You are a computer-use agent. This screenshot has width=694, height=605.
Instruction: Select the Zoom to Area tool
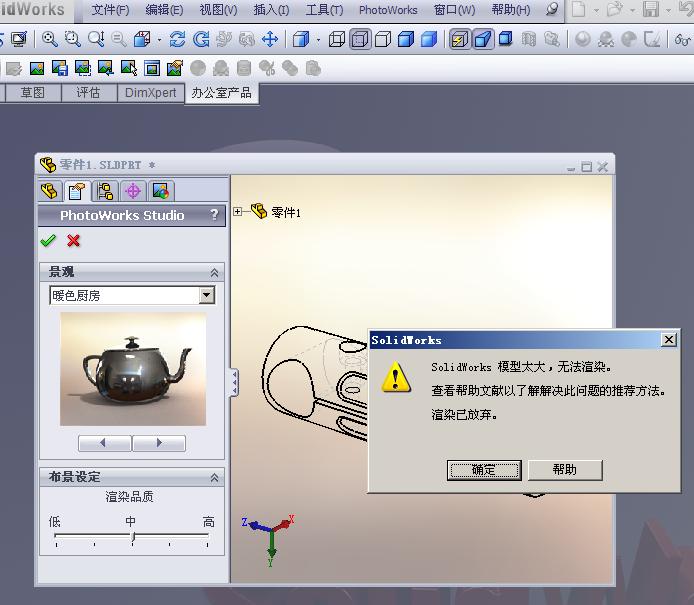(x=73, y=39)
